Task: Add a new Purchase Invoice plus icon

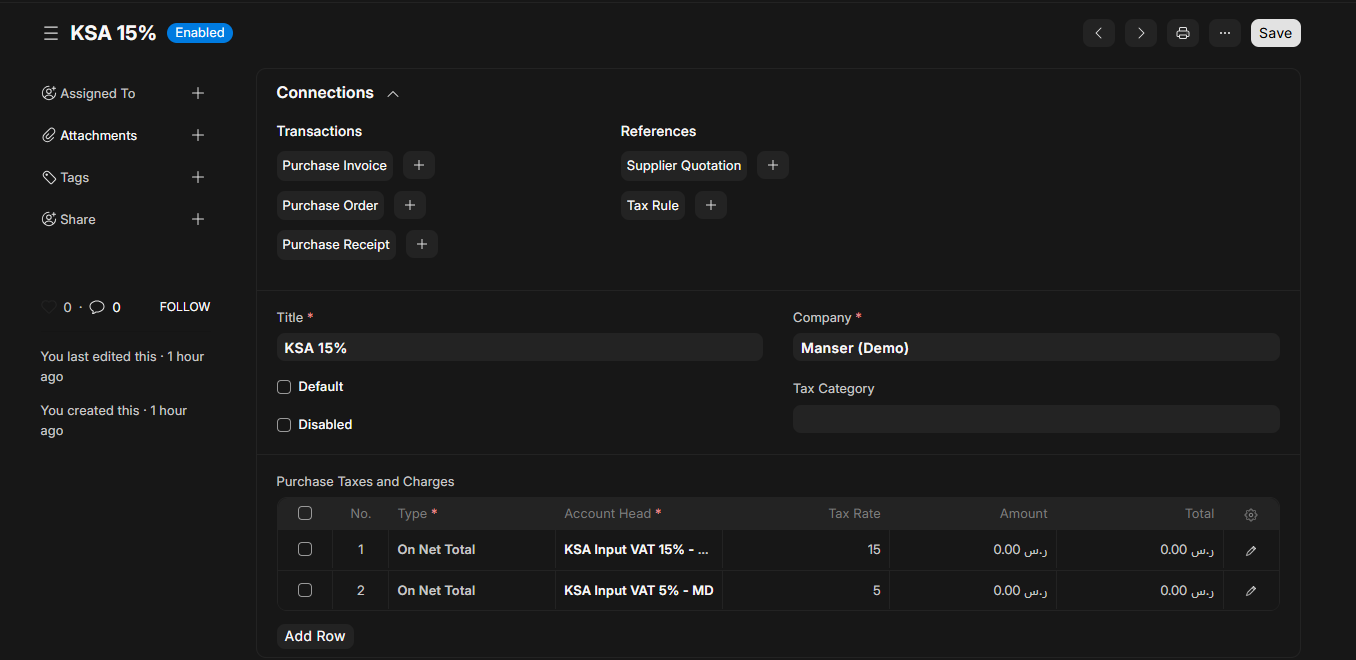Action: click(x=419, y=165)
